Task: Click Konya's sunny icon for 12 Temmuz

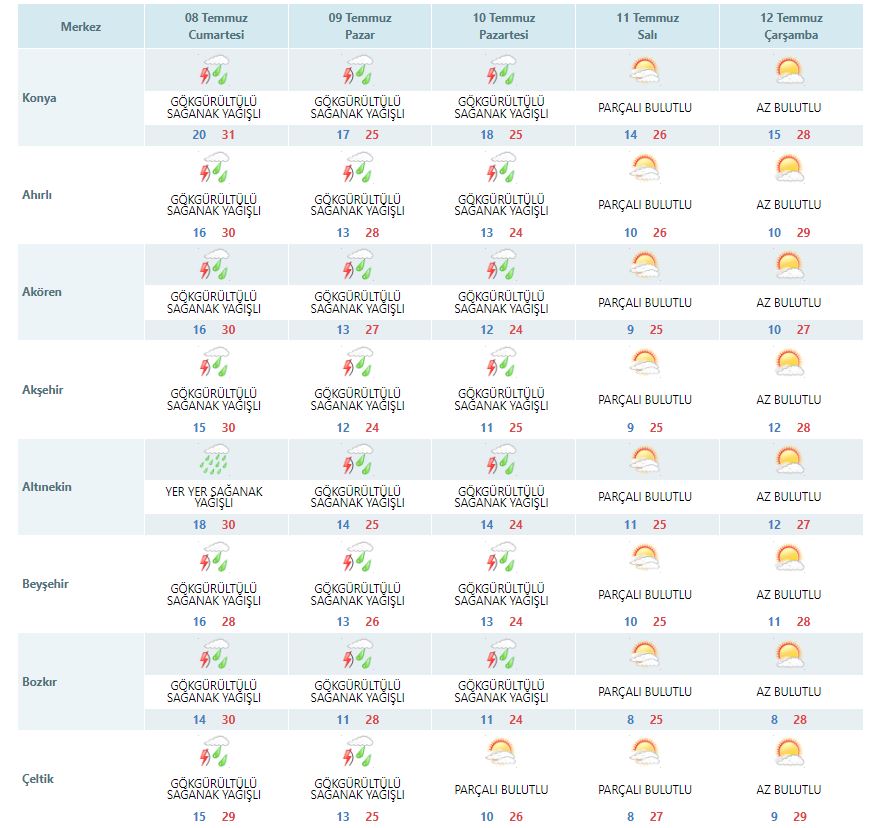Action: pyautogui.click(x=789, y=71)
